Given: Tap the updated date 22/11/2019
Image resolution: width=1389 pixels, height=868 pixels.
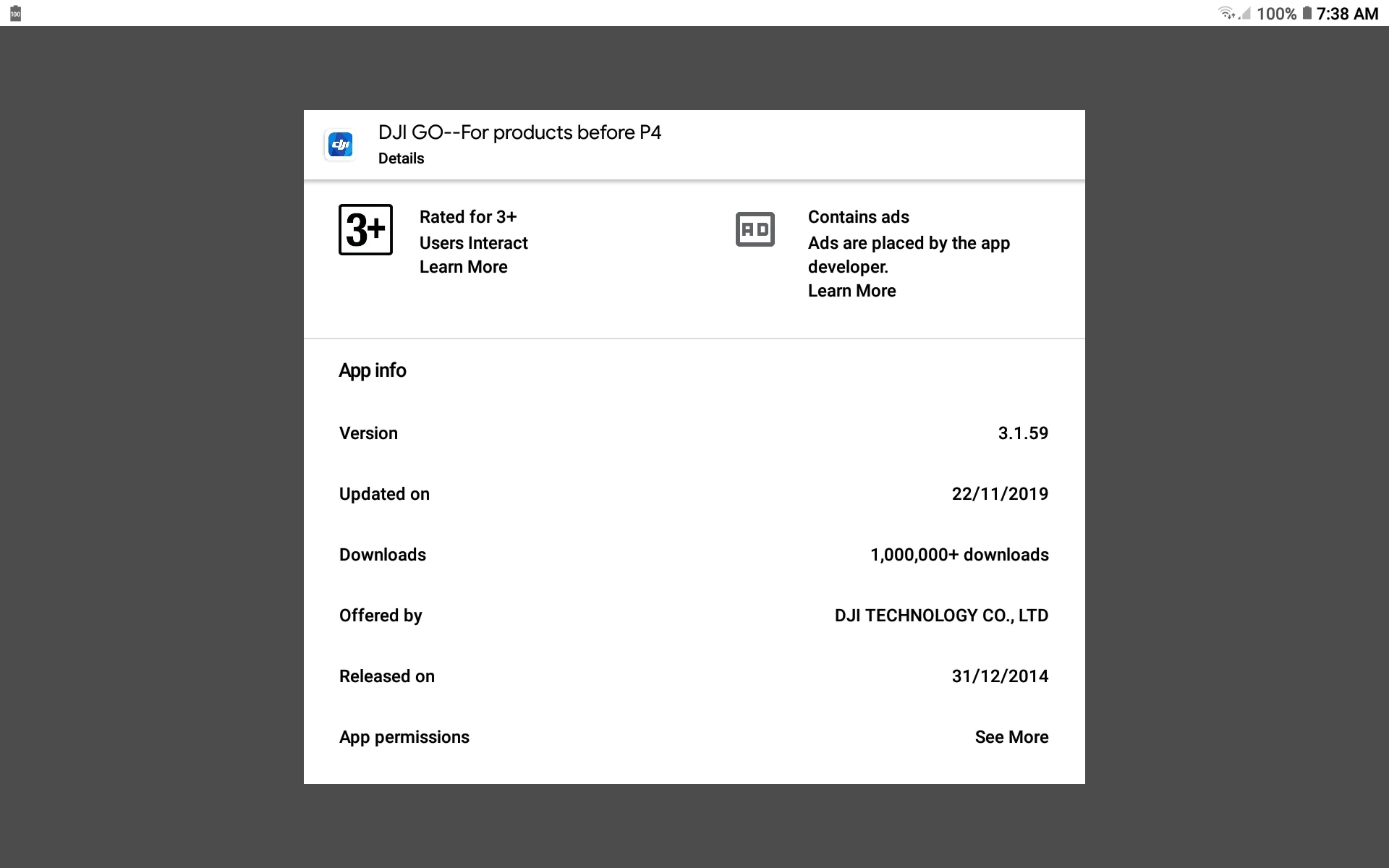Looking at the screenshot, I should (x=1000, y=494).
